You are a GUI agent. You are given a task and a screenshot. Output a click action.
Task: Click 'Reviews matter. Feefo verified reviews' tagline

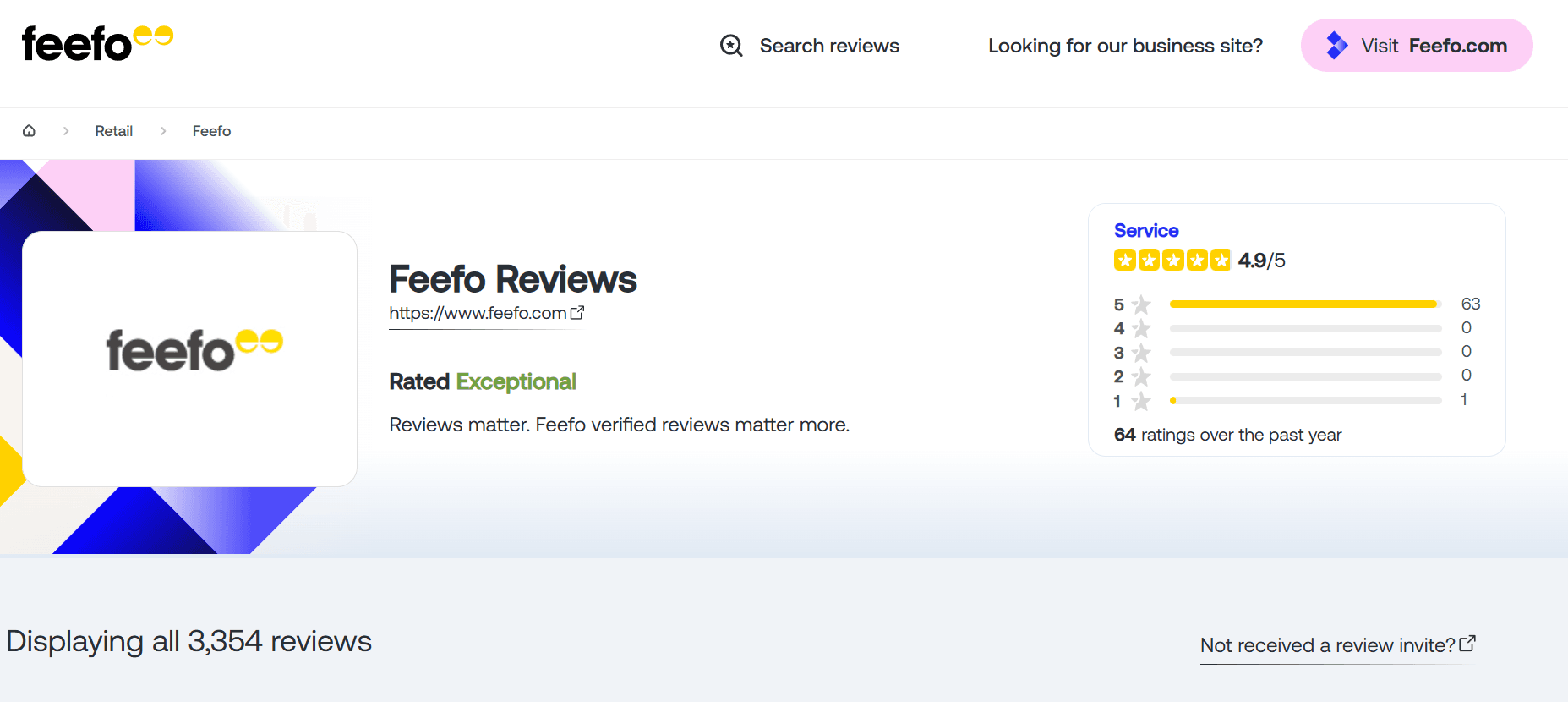[620, 425]
